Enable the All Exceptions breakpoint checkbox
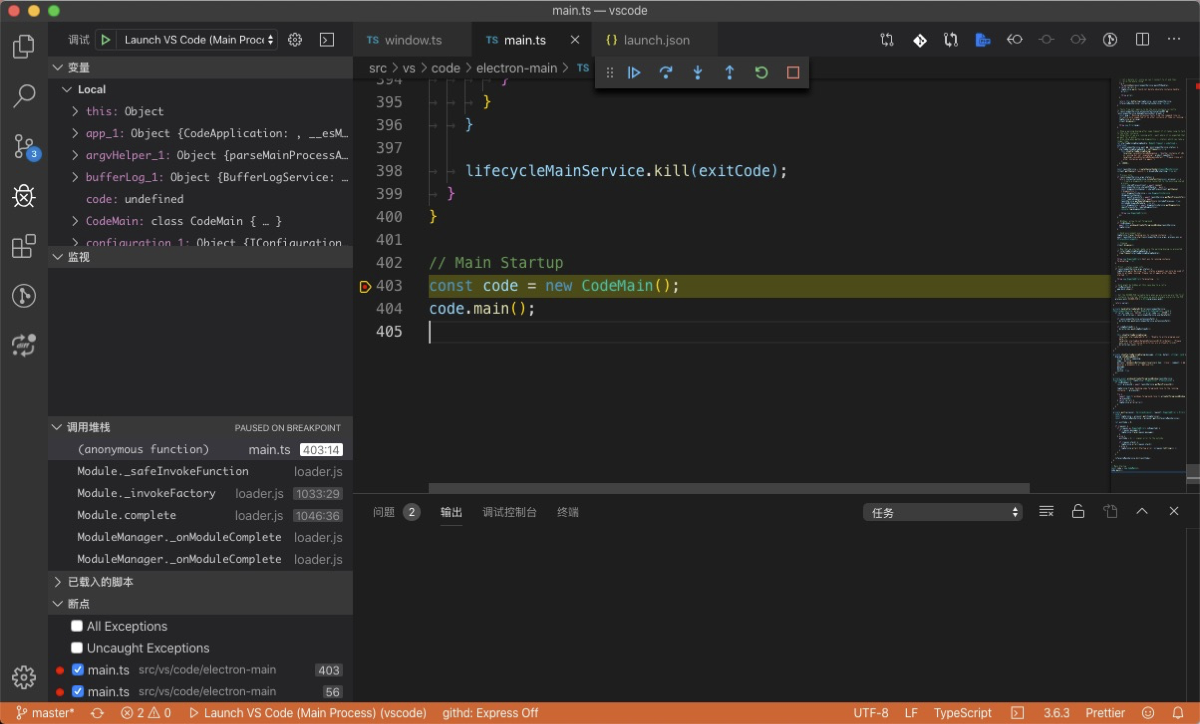1200x724 pixels. click(77, 626)
